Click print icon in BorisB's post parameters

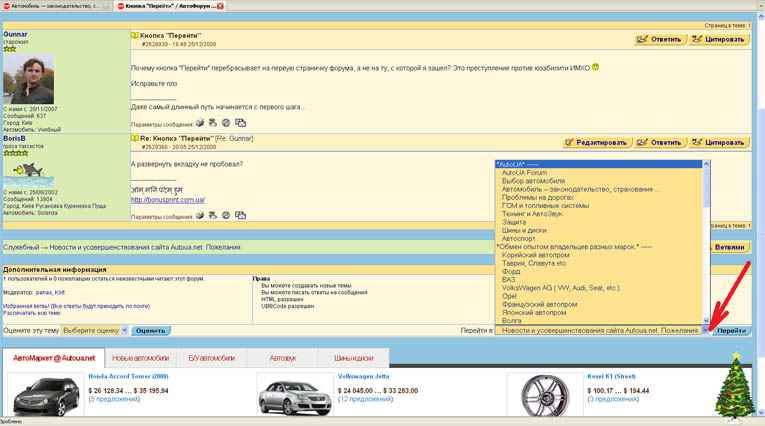point(200,215)
